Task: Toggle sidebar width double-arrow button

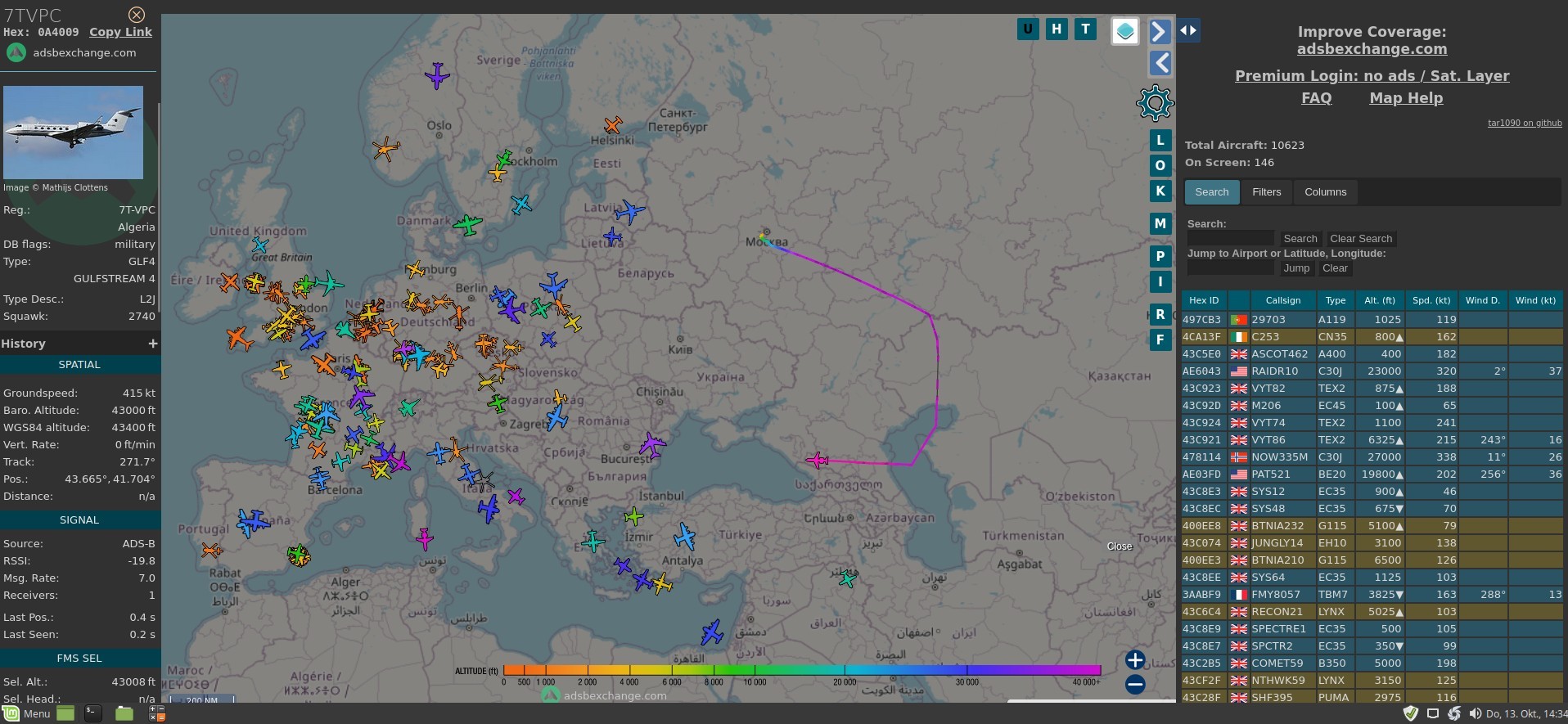Action: click(x=1188, y=30)
